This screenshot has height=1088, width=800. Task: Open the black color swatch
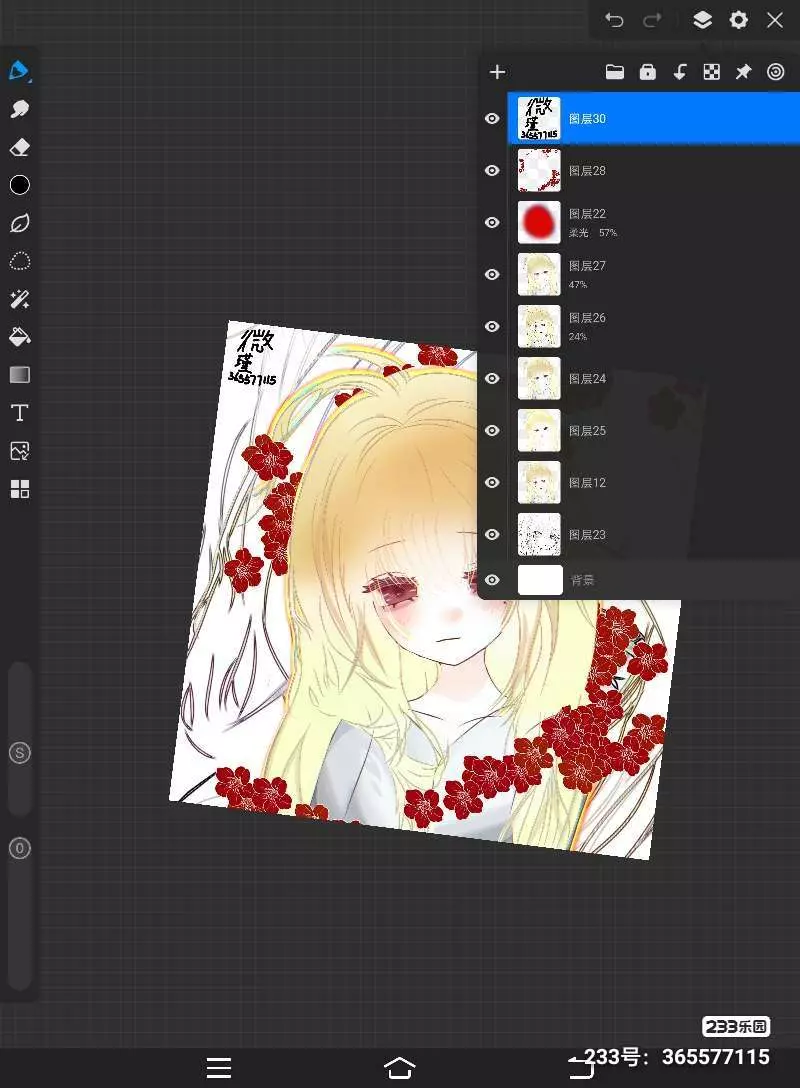pyautogui.click(x=20, y=185)
